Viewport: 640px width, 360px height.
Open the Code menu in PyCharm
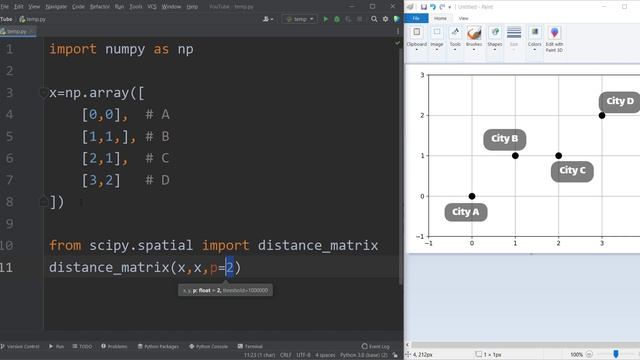point(78,7)
